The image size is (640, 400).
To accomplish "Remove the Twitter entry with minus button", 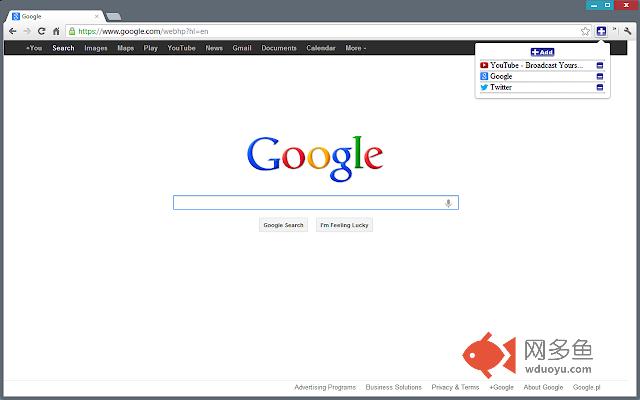I will [x=600, y=87].
